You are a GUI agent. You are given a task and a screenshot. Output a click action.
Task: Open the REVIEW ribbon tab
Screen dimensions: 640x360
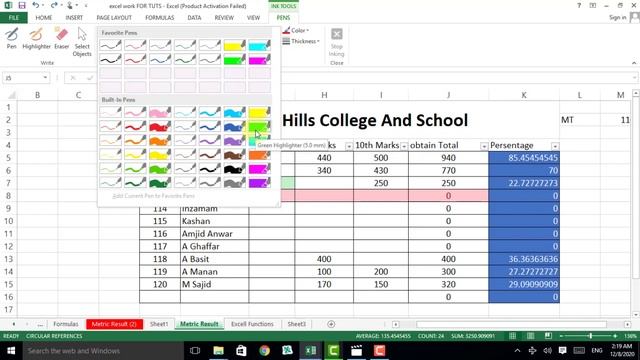point(224,18)
